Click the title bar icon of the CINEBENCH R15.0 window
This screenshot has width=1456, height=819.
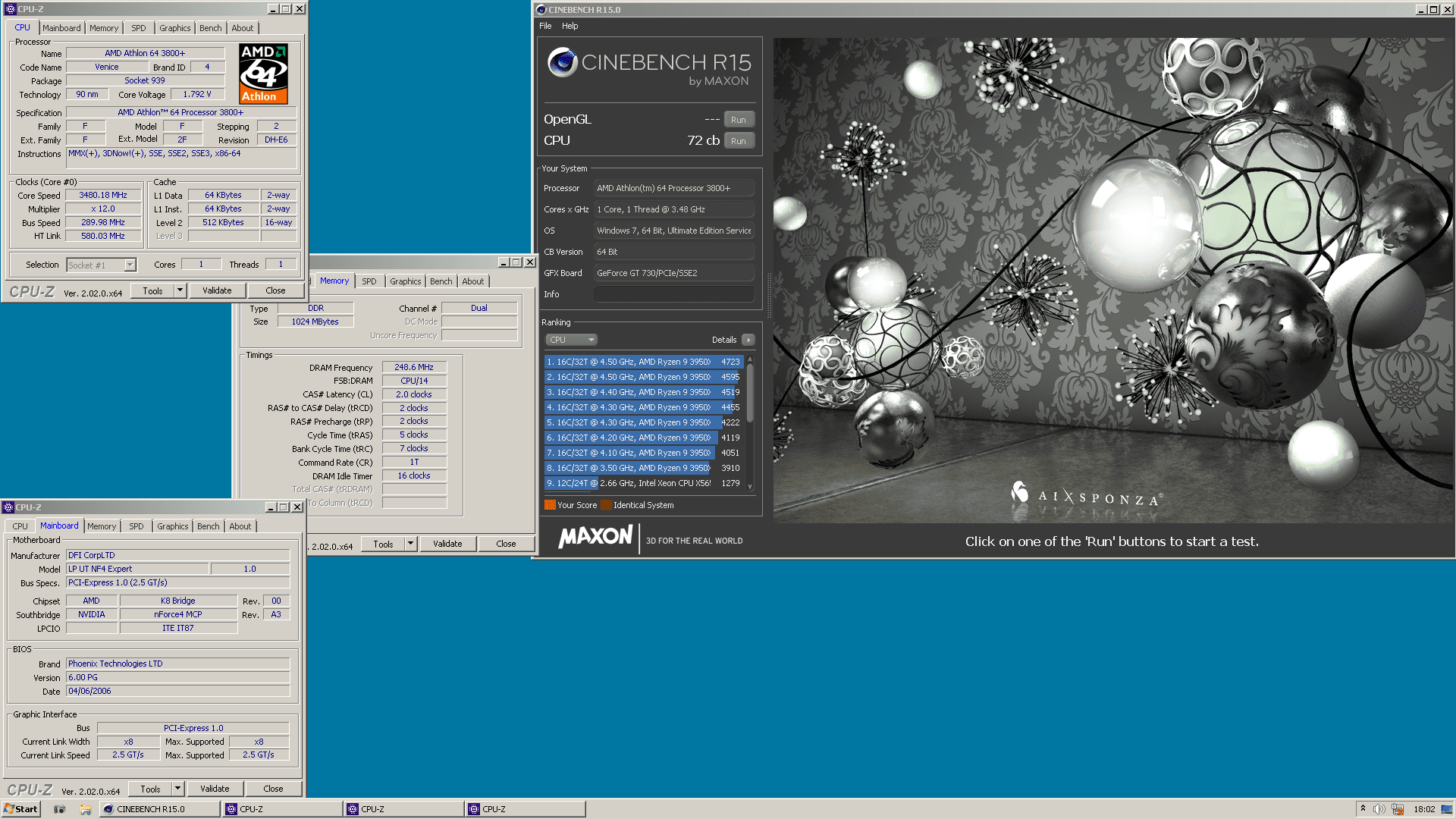[541, 10]
